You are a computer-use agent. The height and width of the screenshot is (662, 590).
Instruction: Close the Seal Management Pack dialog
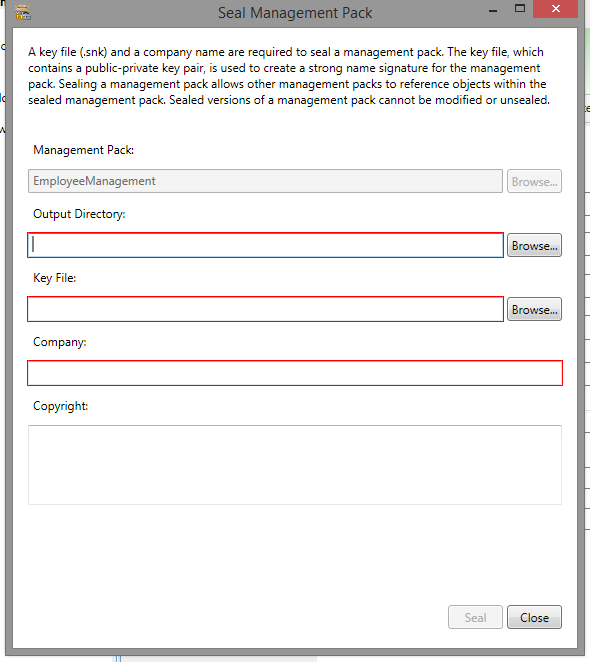[x=534, y=617]
